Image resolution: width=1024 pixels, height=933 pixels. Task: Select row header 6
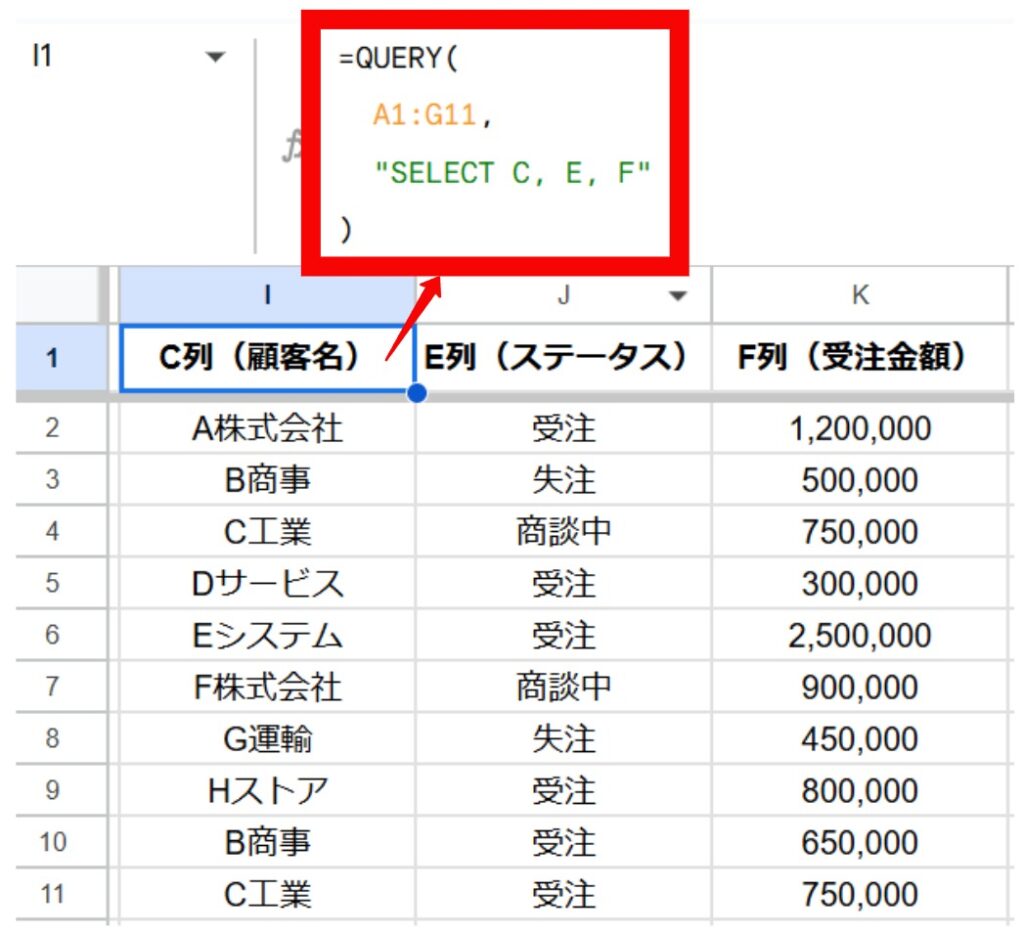(52, 635)
